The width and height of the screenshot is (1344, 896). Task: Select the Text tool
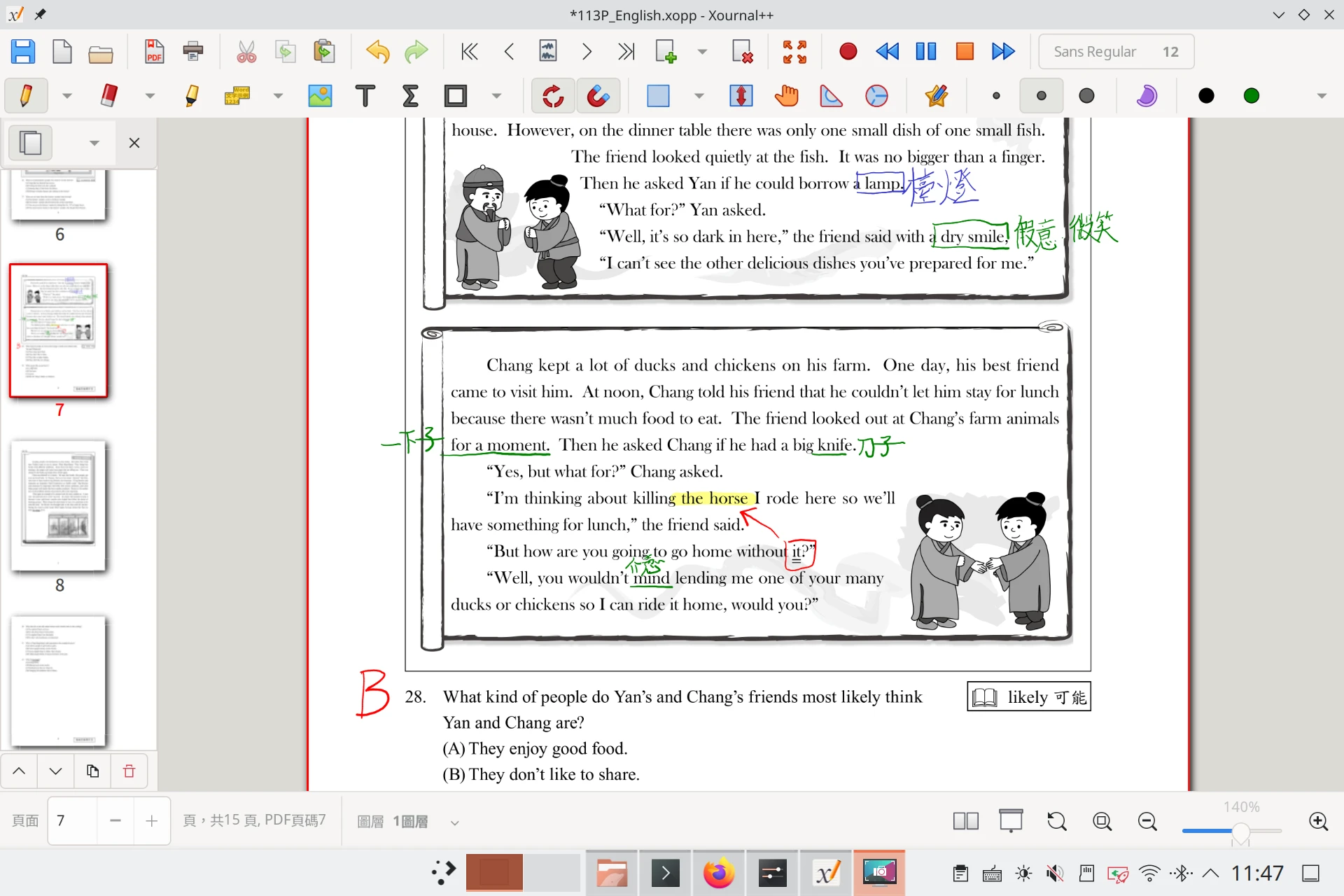tap(365, 96)
